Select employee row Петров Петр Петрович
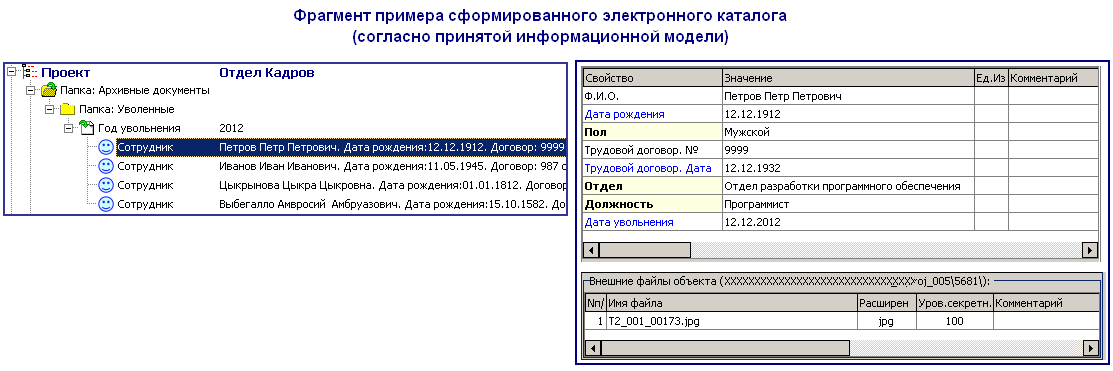 341,148
